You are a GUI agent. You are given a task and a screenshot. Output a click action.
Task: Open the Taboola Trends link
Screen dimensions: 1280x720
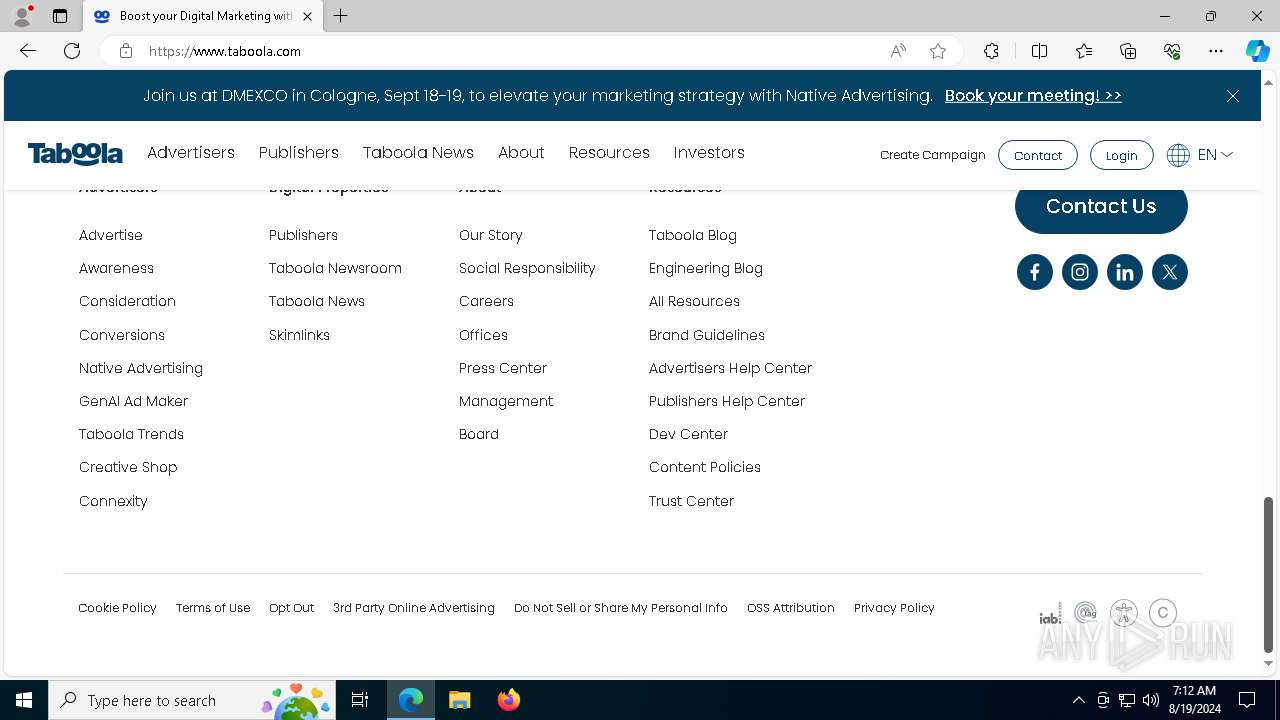tap(131, 434)
